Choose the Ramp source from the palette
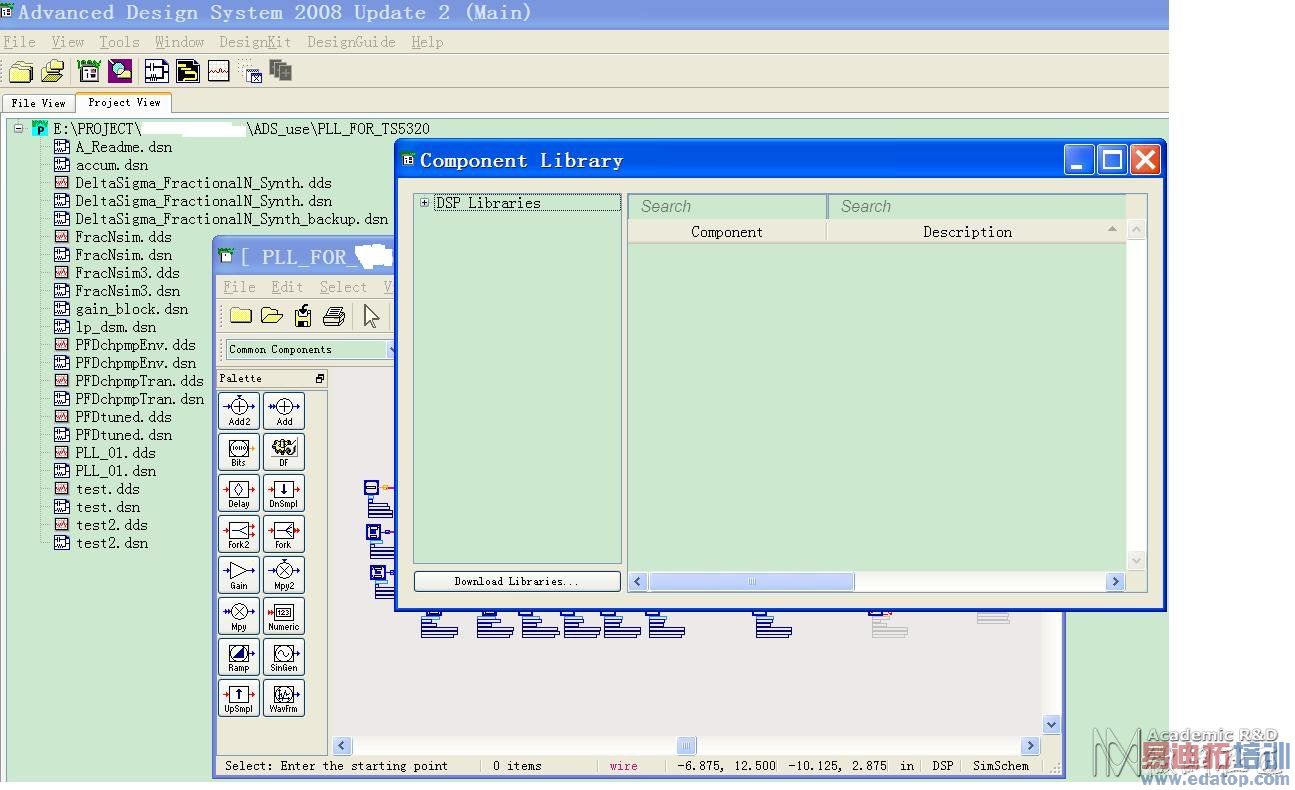Screen dimensions: 1295x790 click(239, 657)
